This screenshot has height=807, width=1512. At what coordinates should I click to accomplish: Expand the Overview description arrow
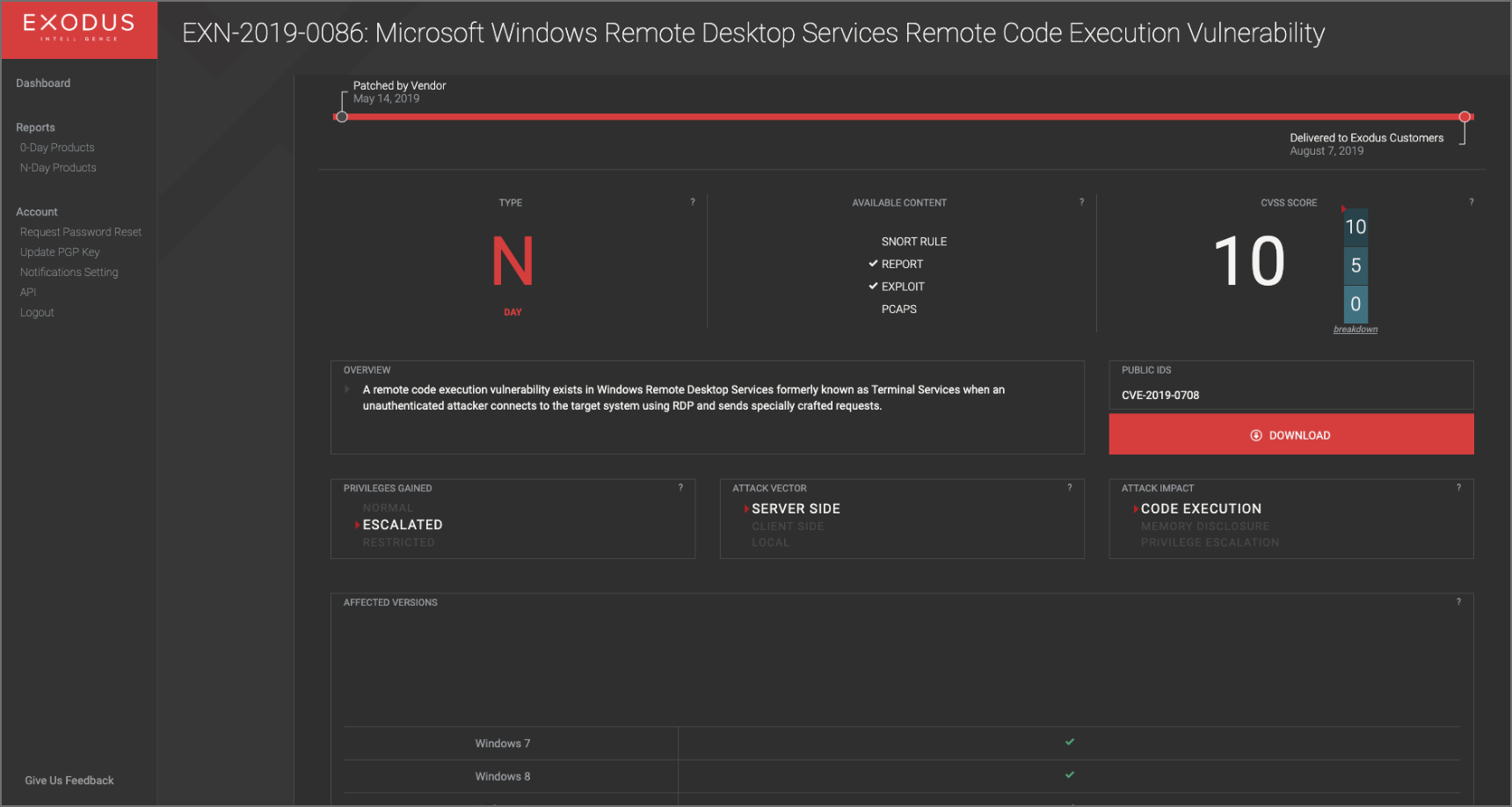click(x=347, y=389)
